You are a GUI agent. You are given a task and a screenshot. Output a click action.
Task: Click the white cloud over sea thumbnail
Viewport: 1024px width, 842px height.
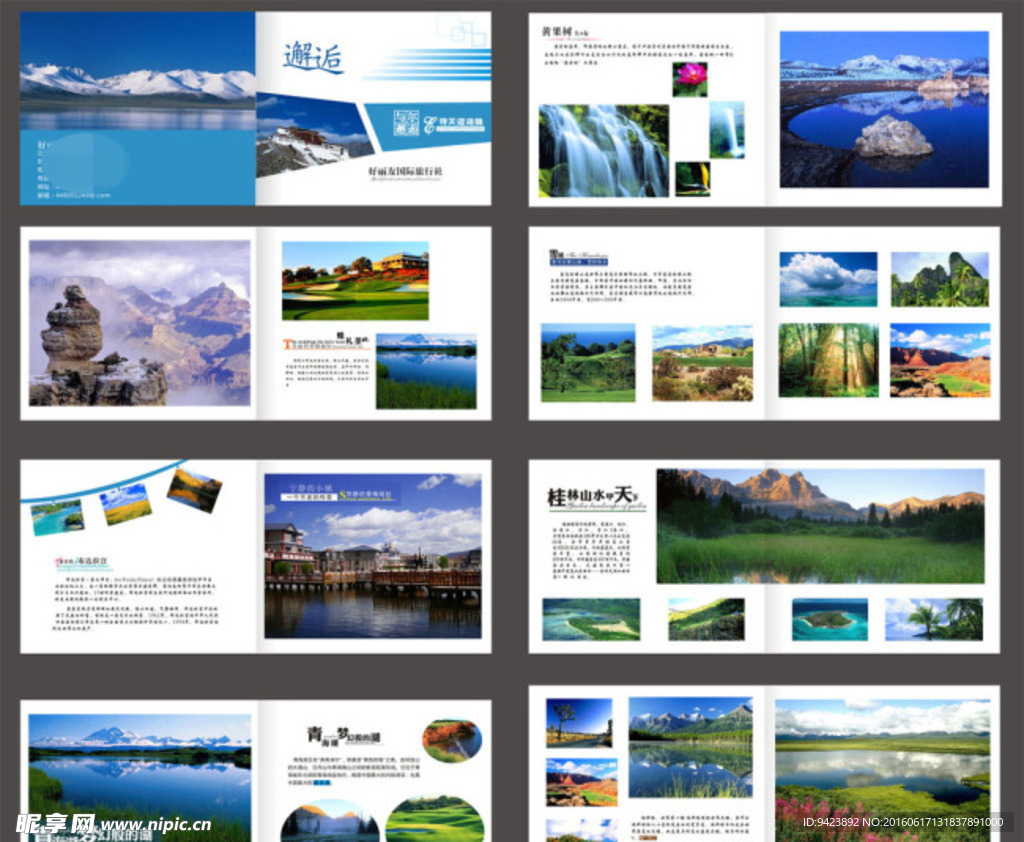[x=829, y=279]
